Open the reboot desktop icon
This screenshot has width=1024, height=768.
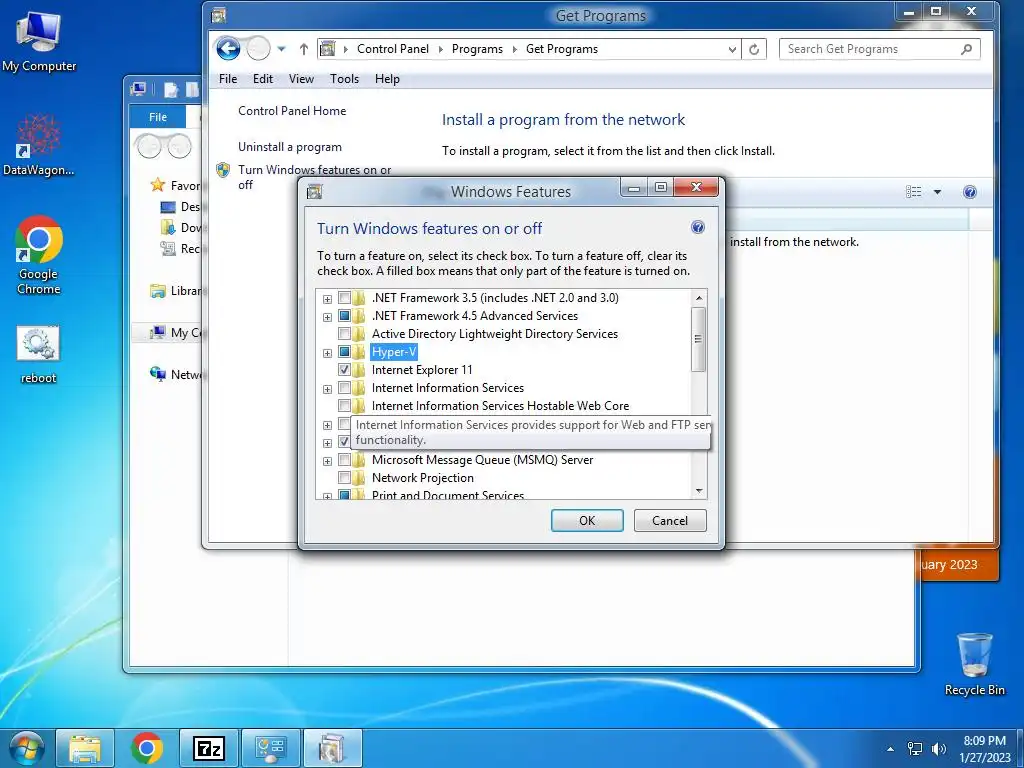(x=39, y=354)
